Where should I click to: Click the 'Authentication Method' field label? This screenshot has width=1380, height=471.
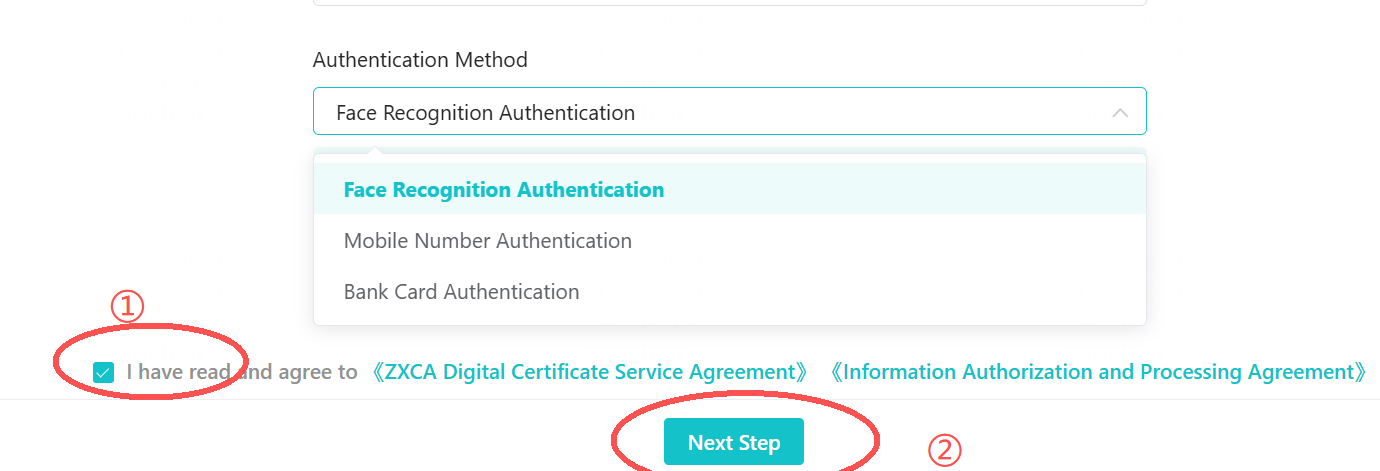[420, 60]
